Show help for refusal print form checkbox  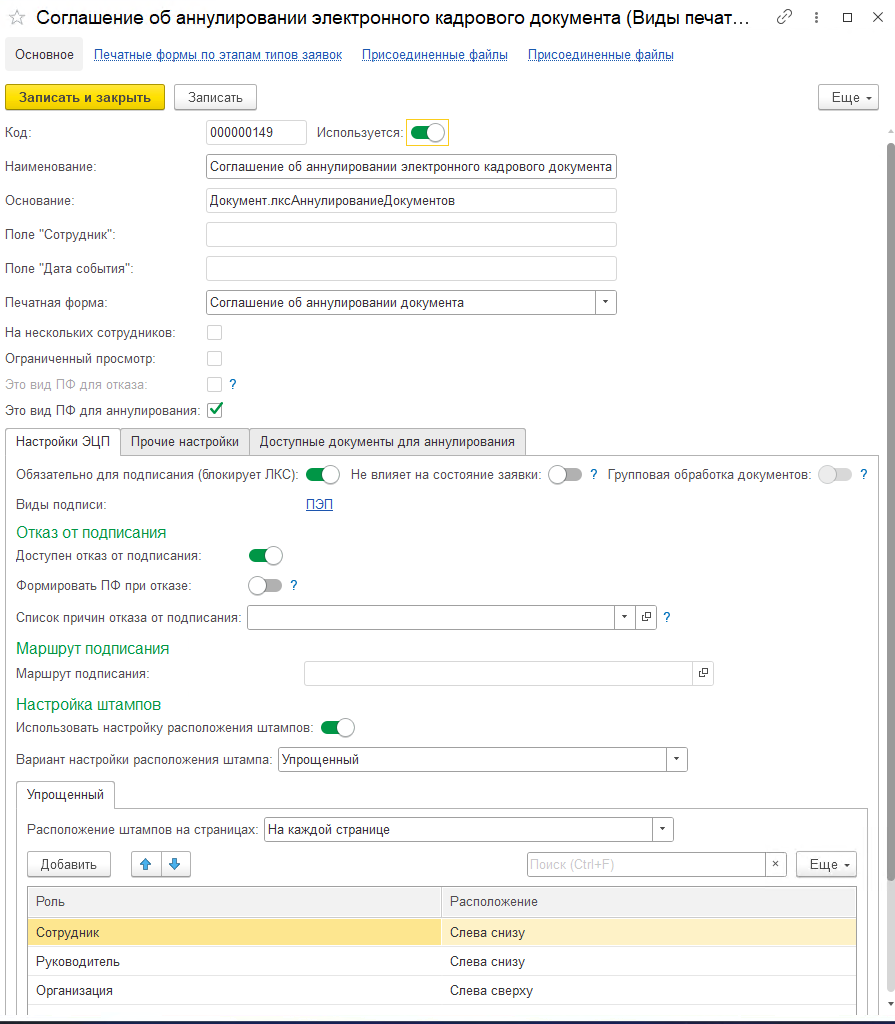coord(233,385)
